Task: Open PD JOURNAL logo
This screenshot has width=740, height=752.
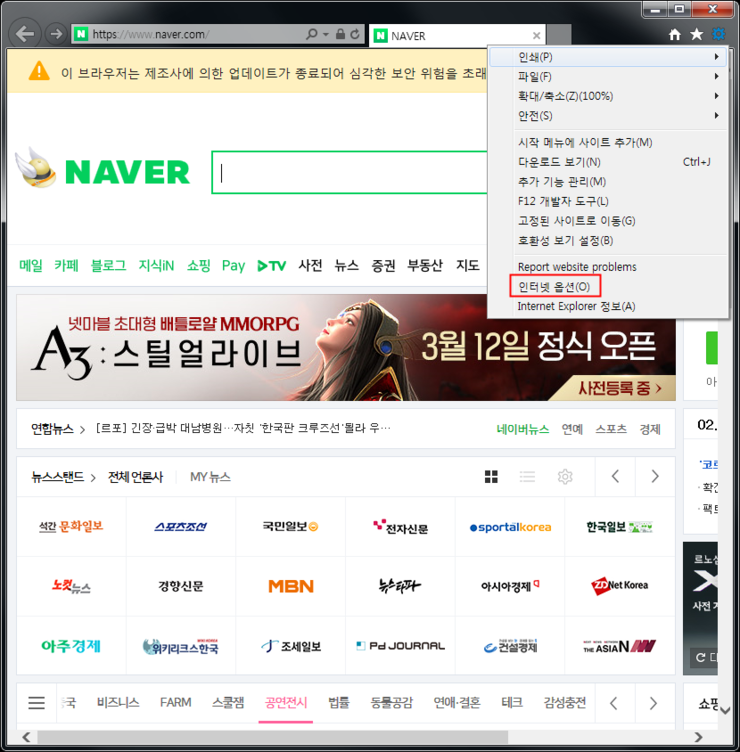Action: (400, 646)
